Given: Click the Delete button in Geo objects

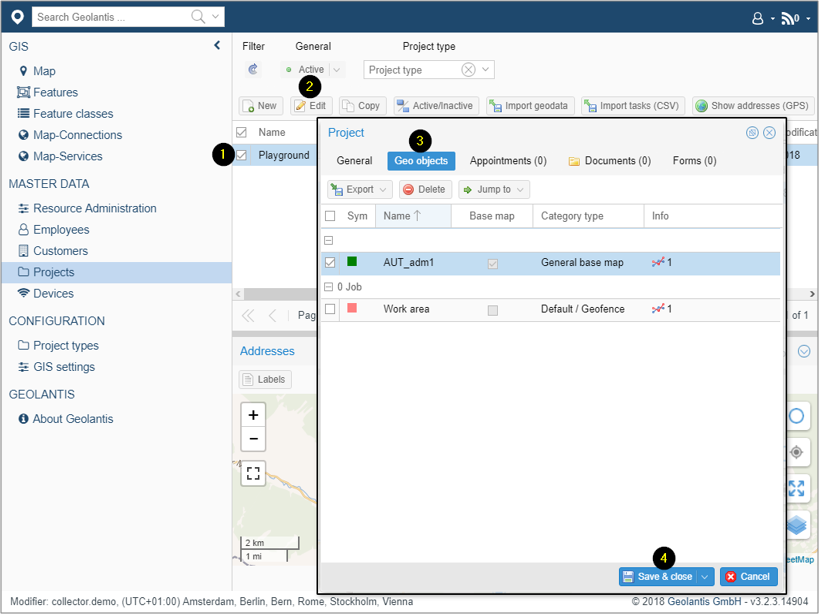Looking at the screenshot, I should pyautogui.click(x=425, y=189).
